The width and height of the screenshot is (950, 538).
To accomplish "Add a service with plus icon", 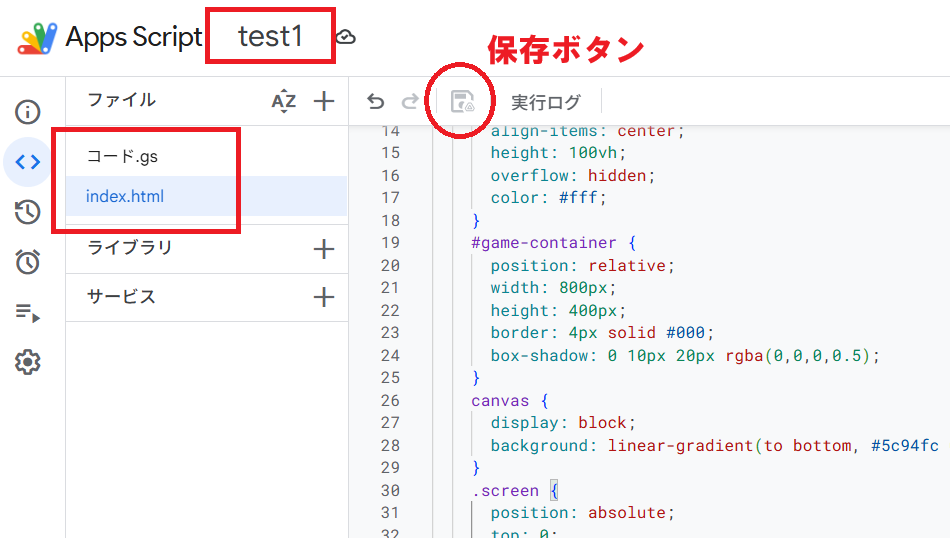I will pos(324,297).
